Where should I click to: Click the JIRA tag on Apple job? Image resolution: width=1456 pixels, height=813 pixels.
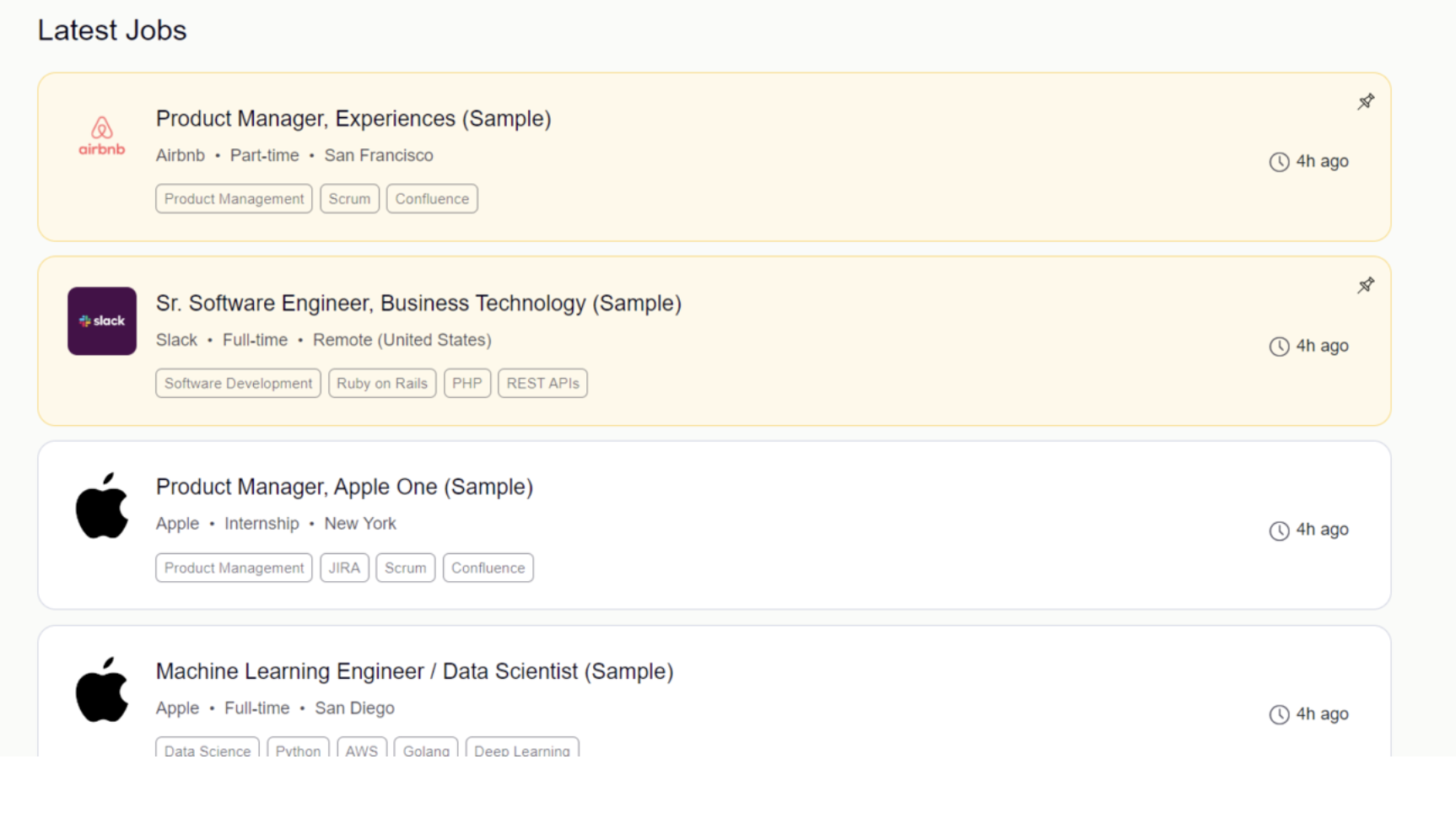click(344, 568)
